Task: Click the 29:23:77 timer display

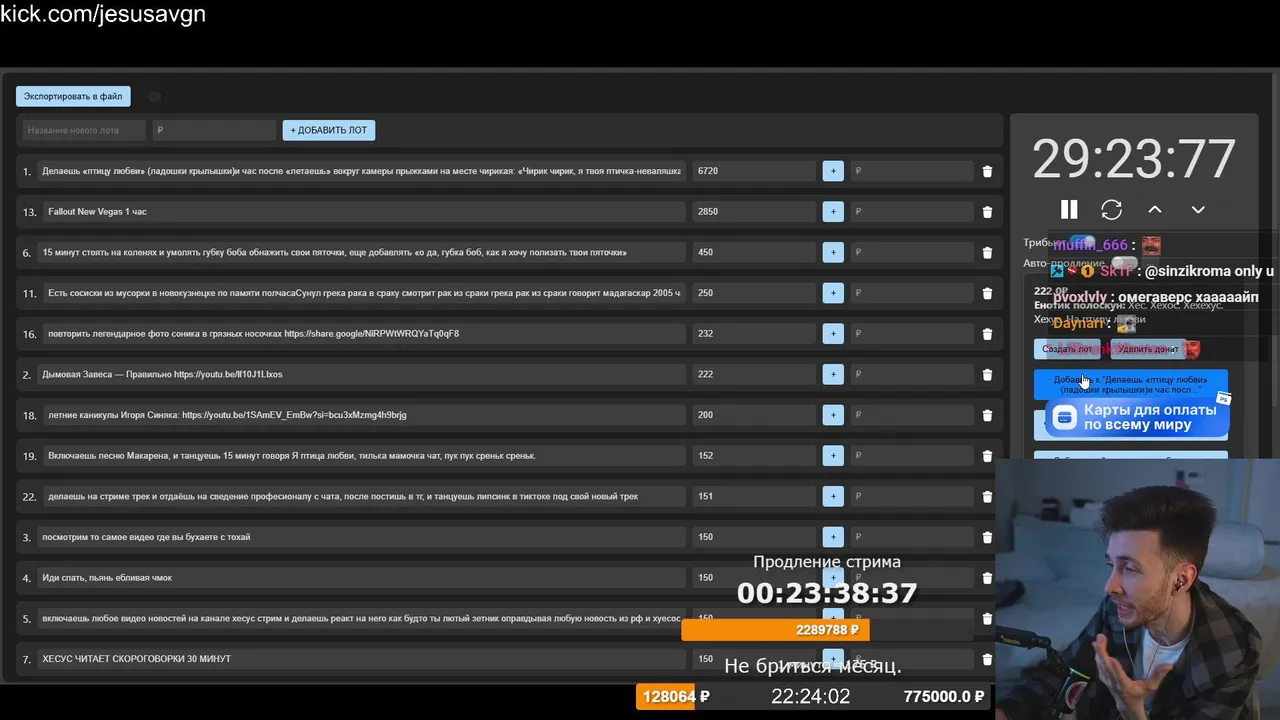Action: tap(1134, 158)
